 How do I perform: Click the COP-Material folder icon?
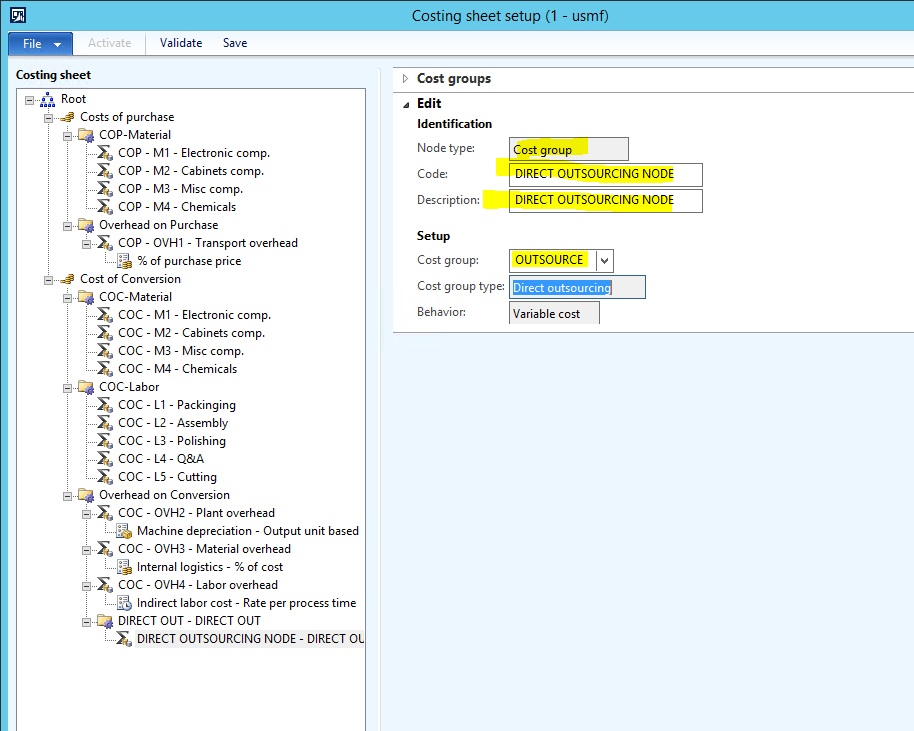[85, 135]
